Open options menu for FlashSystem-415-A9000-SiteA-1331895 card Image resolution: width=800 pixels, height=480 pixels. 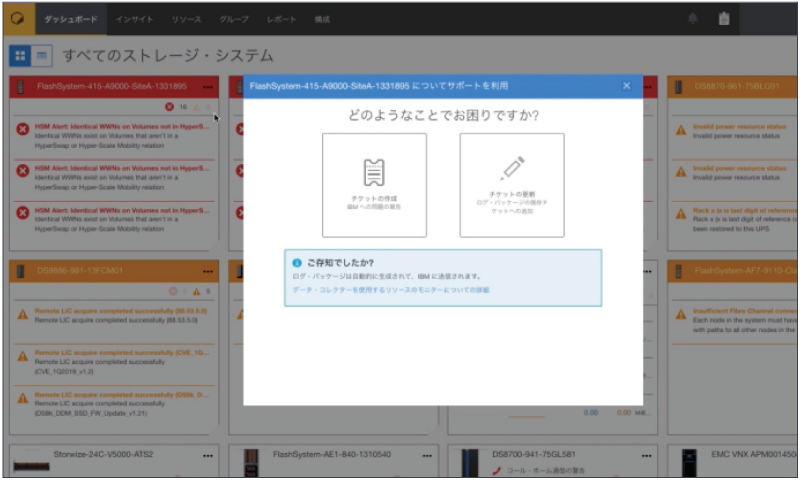point(208,87)
